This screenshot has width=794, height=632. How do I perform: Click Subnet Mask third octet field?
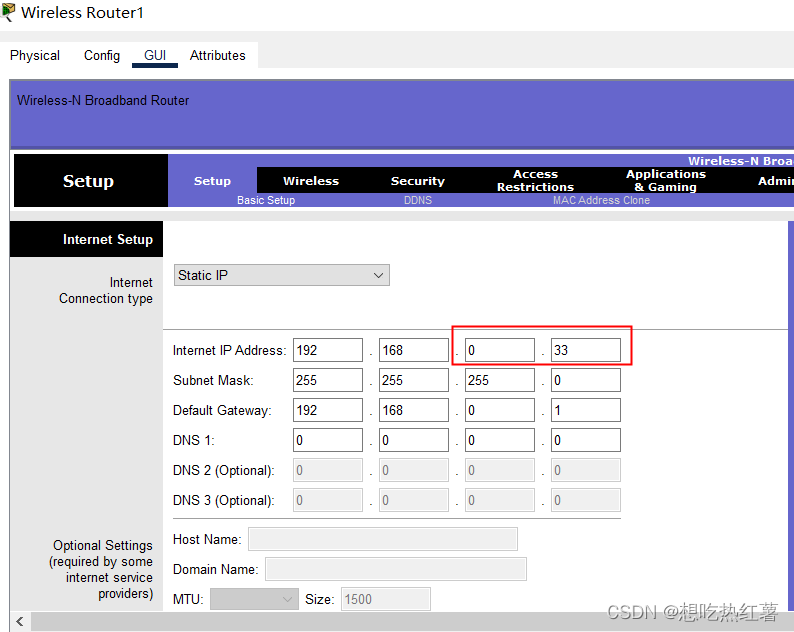click(x=500, y=380)
